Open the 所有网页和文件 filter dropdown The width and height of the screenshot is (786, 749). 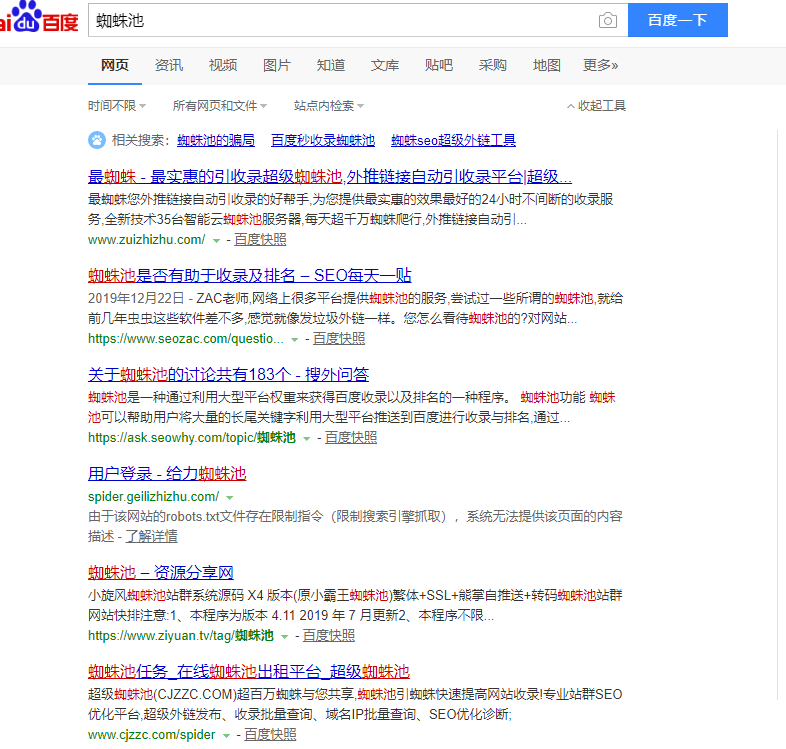[220, 106]
